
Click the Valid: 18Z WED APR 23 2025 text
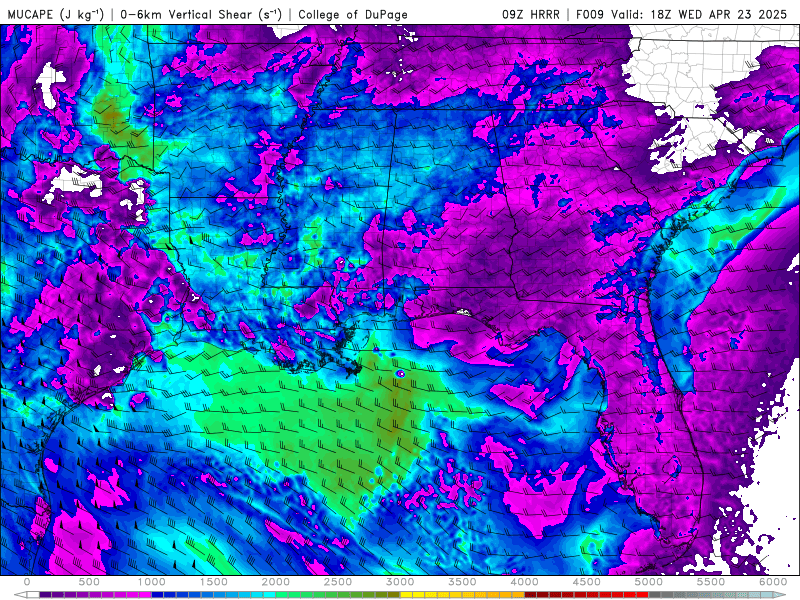click(699, 14)
